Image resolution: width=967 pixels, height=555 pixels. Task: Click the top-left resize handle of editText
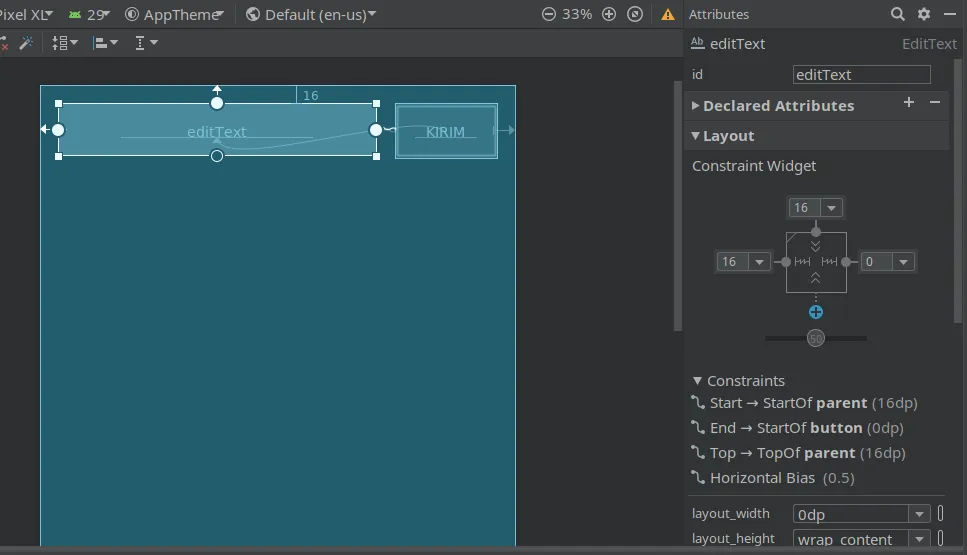point(59,104)
